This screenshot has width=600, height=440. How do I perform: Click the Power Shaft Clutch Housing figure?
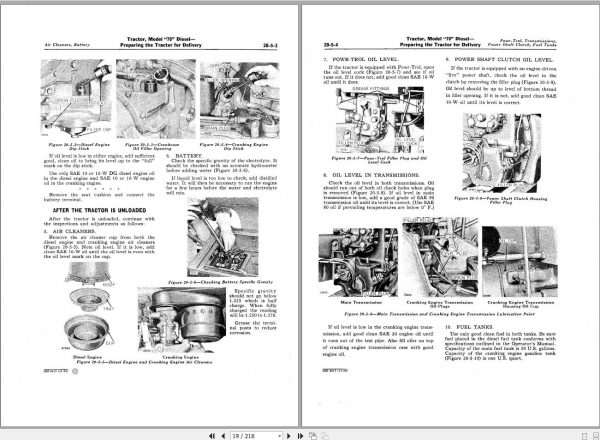[x=502, y=153]
